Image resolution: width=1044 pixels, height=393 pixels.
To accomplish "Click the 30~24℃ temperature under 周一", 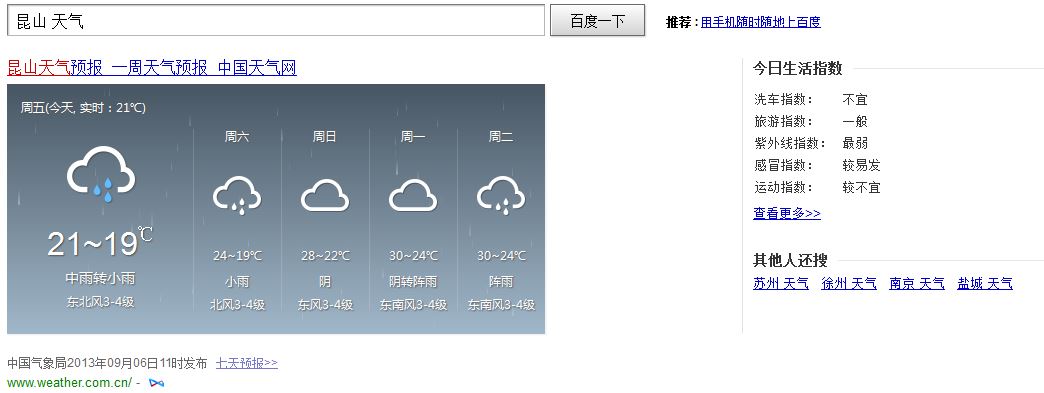I will coord(413,256).
